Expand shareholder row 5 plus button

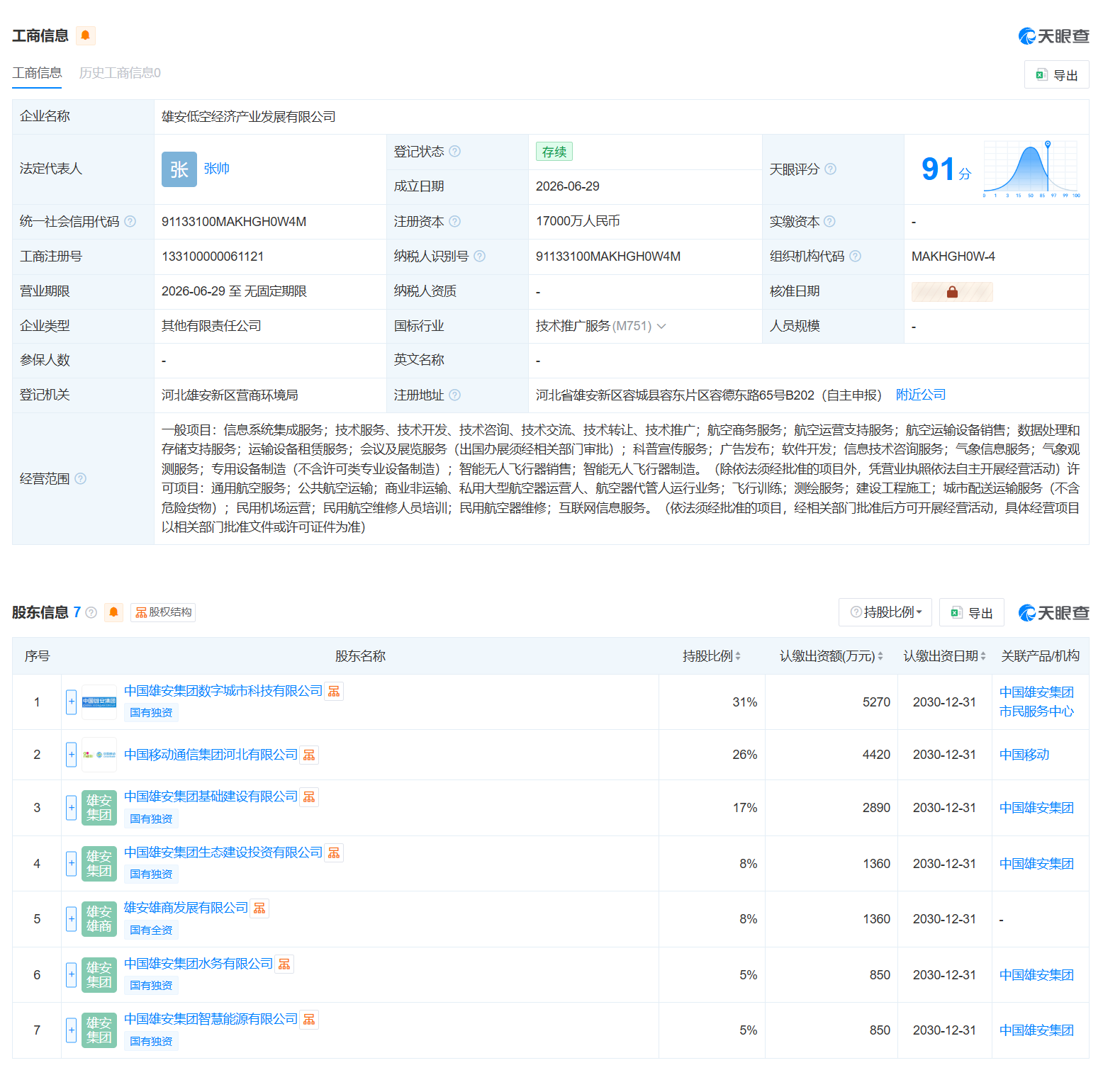pos(71,919)
